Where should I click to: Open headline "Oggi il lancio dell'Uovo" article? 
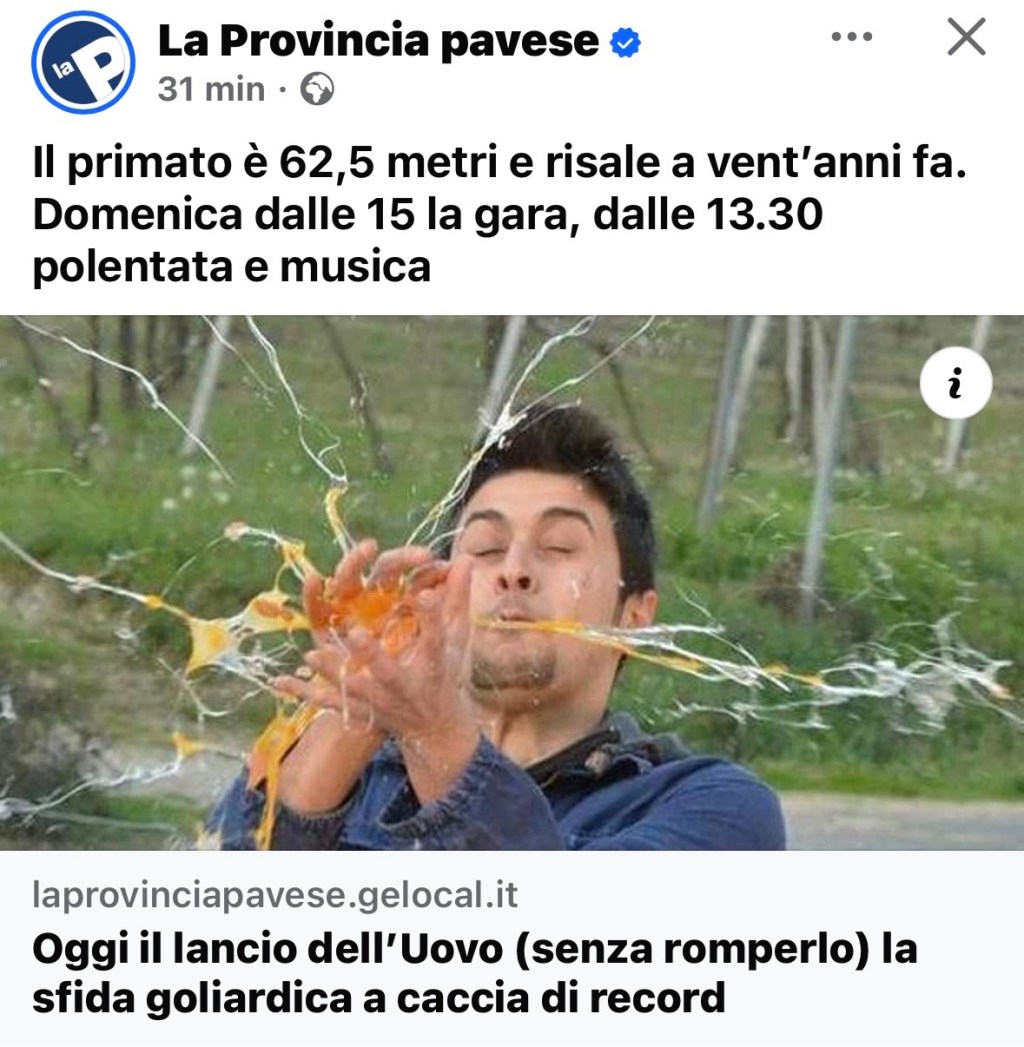coord(474,973)
